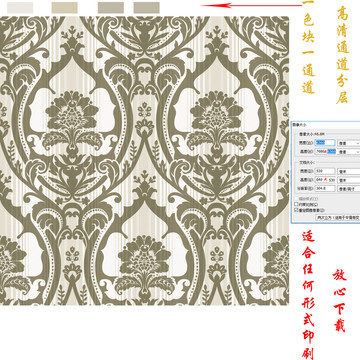
Task: Click the red arrow pointing to swatches
Action: click(x=251, y=5)
